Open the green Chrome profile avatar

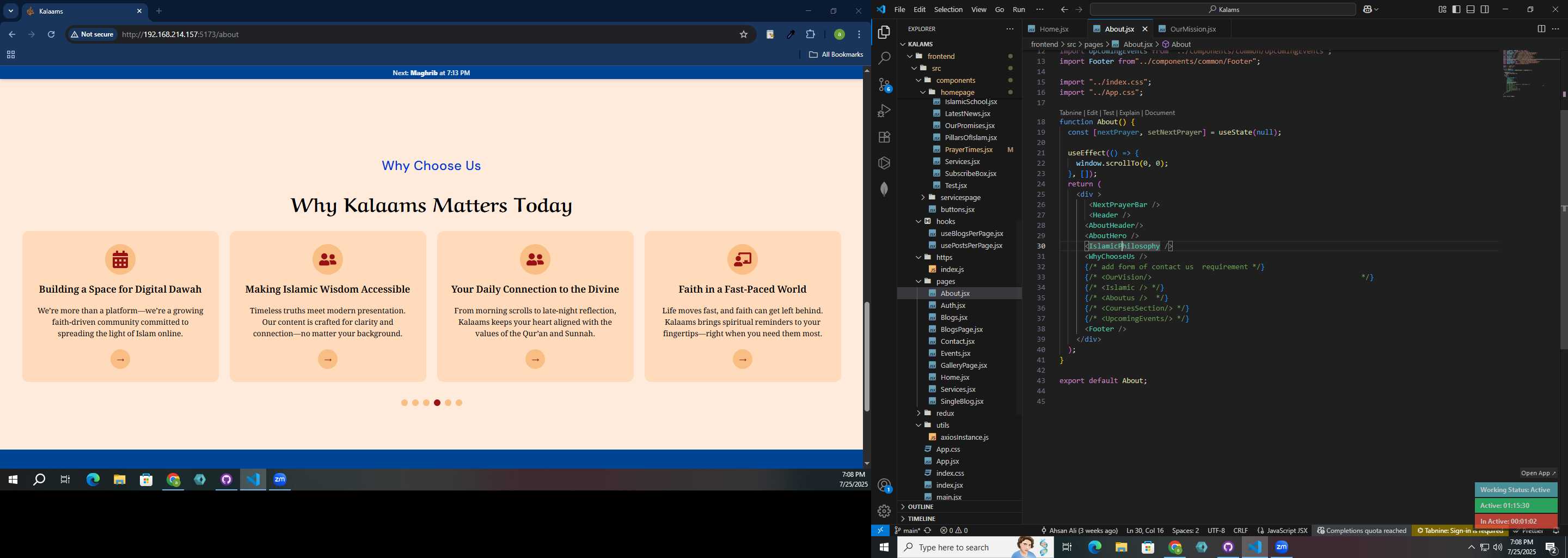[x=839, y=35]
